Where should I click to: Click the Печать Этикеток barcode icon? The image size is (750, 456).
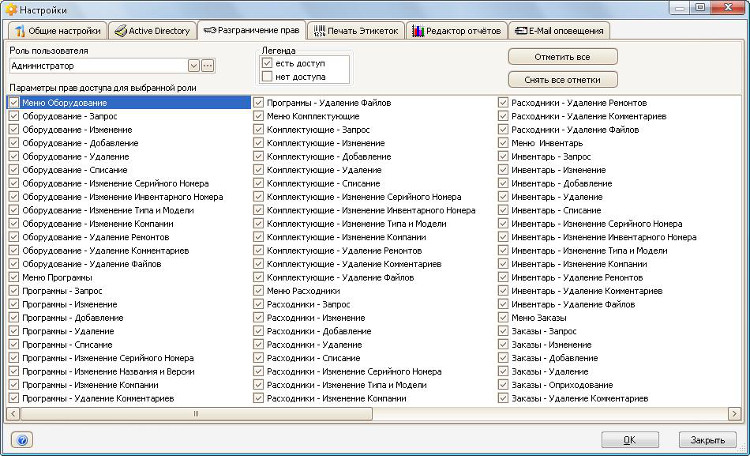click(x=320, y=31)
